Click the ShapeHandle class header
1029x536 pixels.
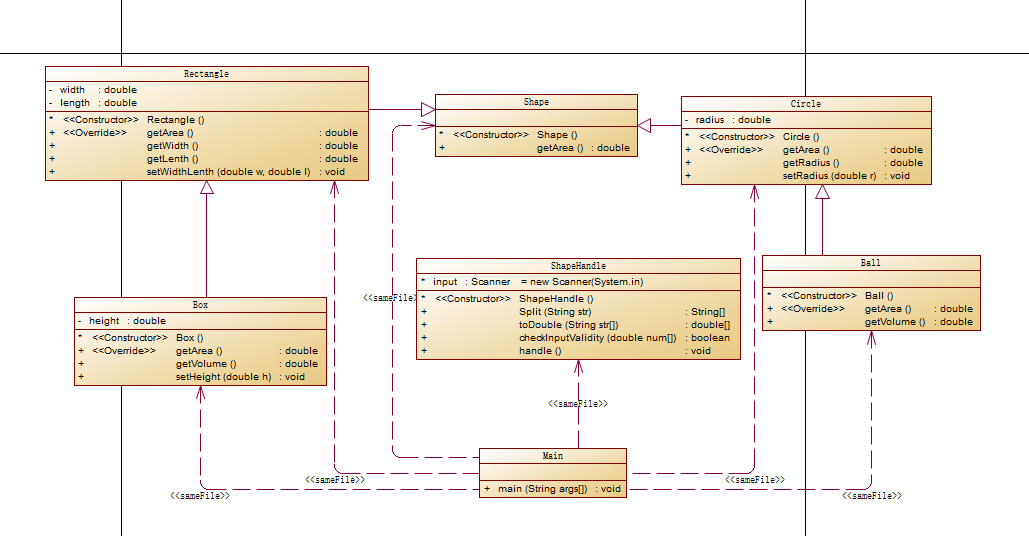point(578,266)
